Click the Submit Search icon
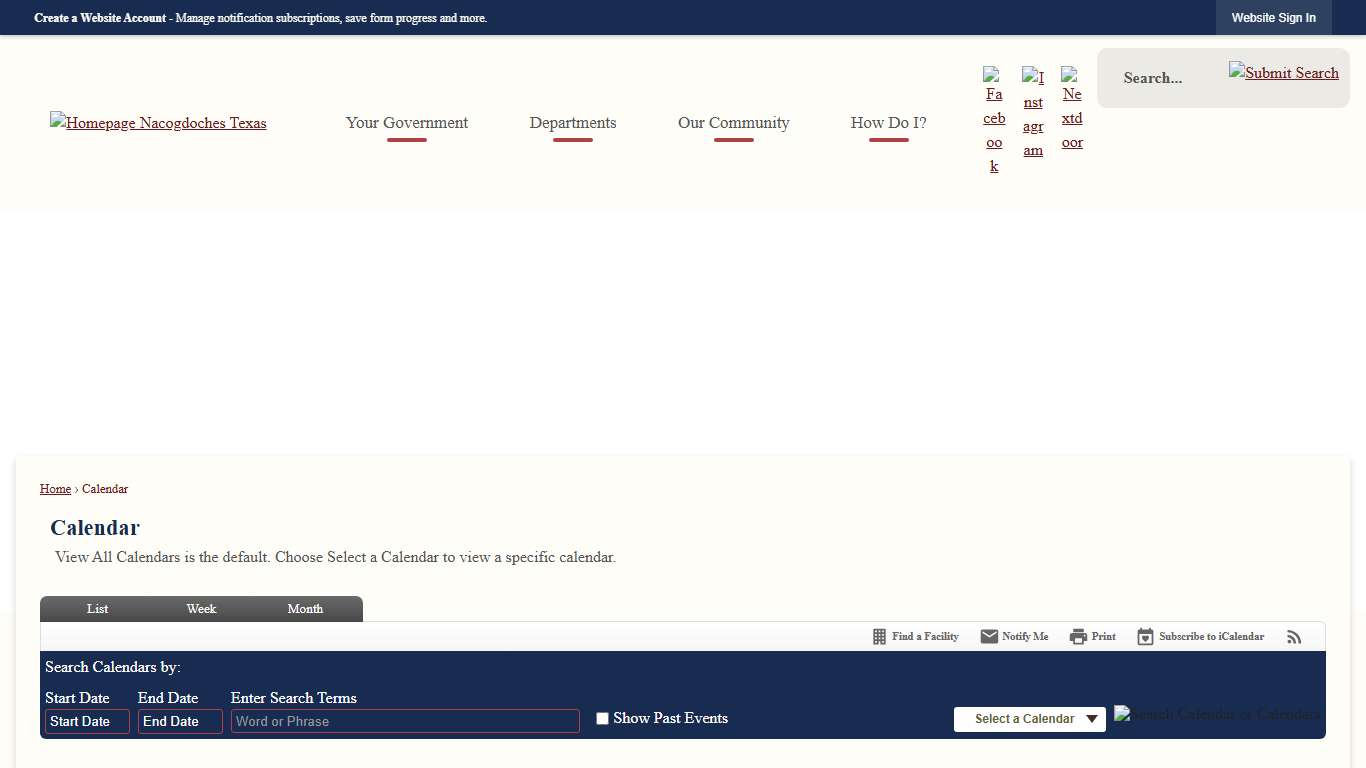The width and height of the screenshot is (1366, 768). (1284, 72)
